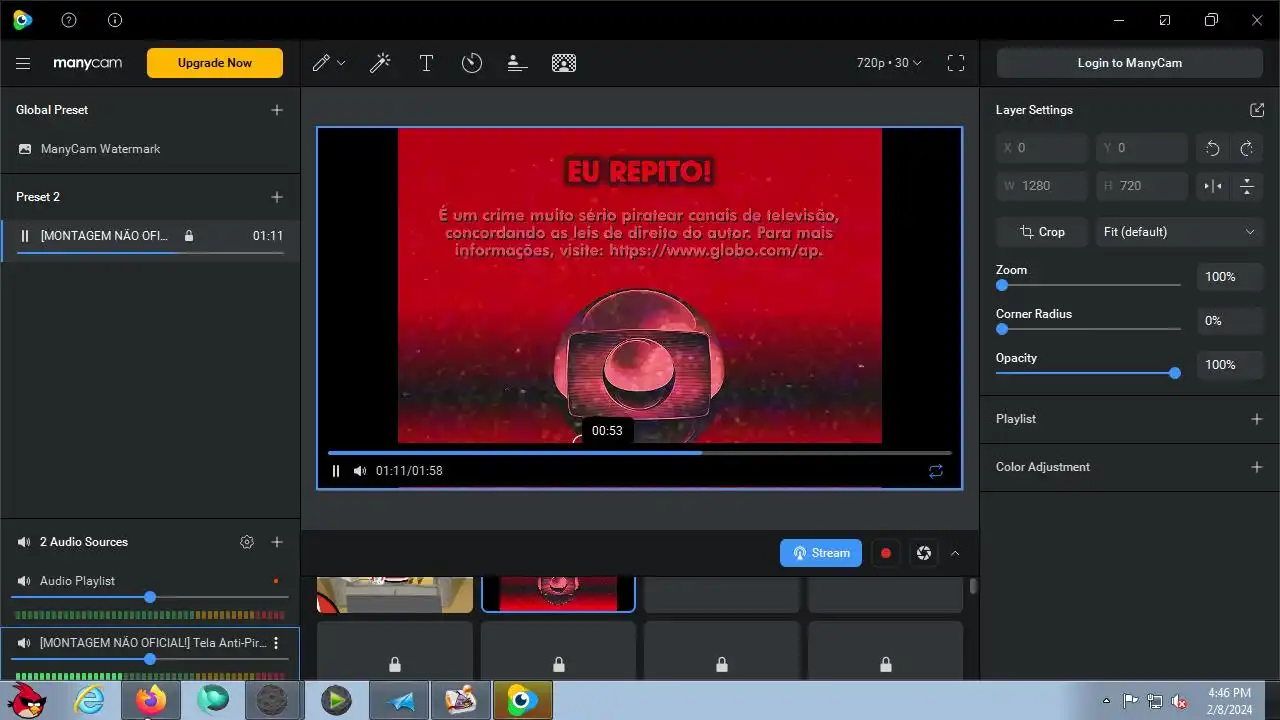Select the draw pencil tool

click(x=321, y=63)
